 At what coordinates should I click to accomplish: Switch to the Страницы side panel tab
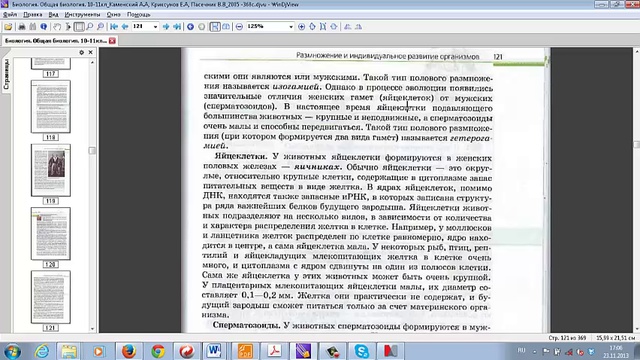(x=6, y=74)
